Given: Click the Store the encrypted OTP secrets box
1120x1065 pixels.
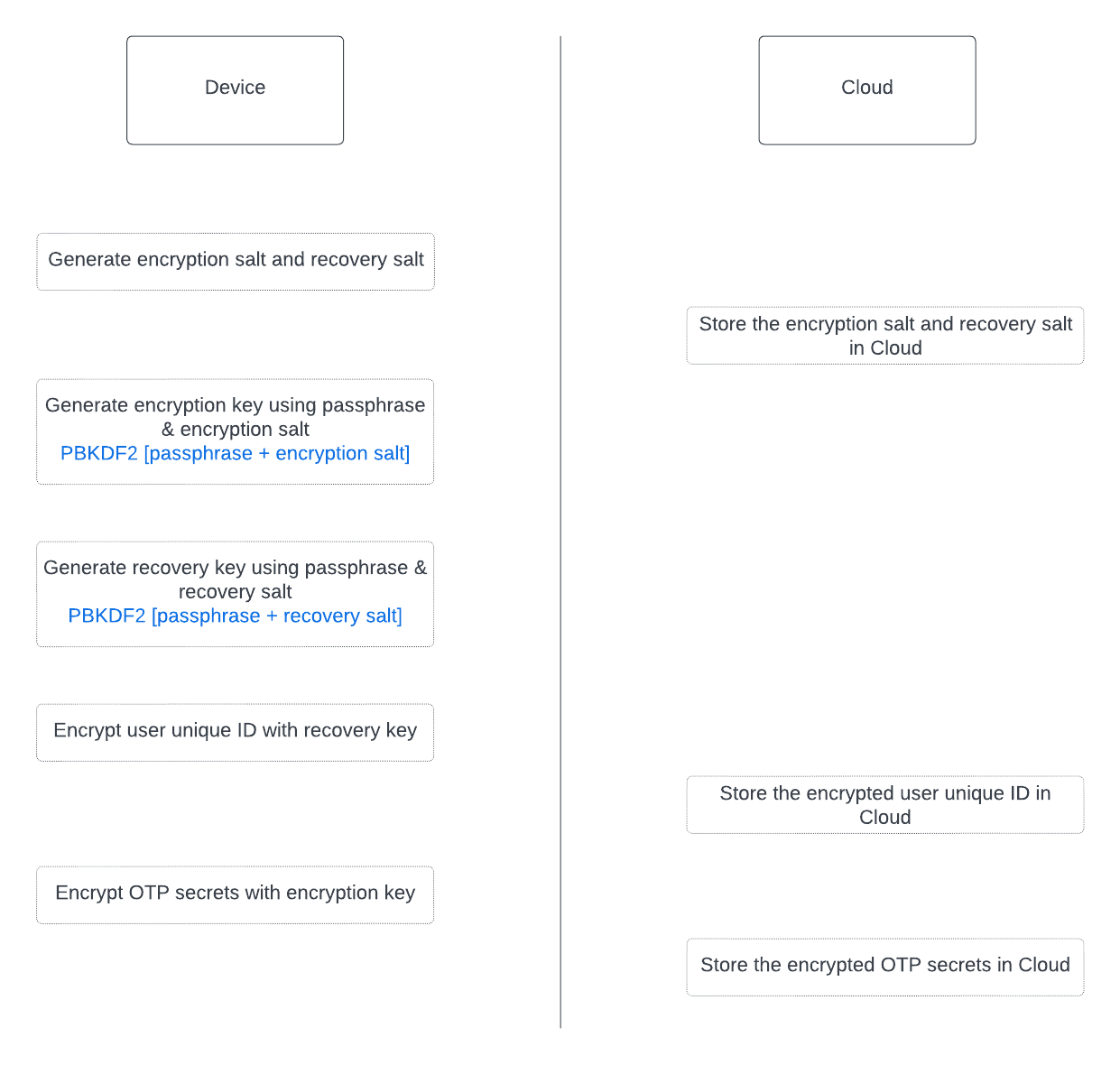Looking at the screenshot, I should [x=885, y=968].
